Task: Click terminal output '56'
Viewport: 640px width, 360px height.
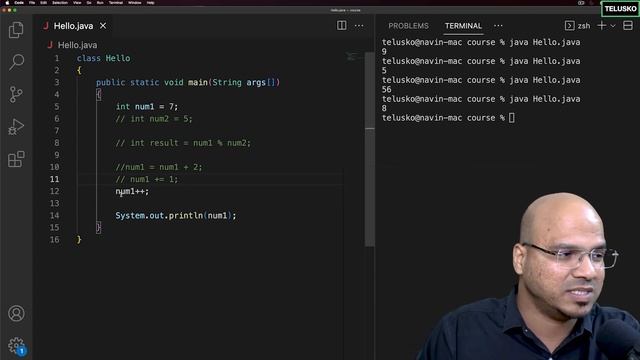Action: [387, 89]
